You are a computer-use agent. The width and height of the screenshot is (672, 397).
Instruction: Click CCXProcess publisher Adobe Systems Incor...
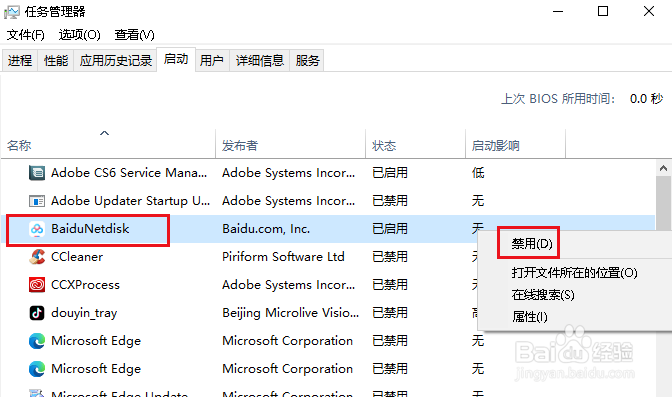288,285
